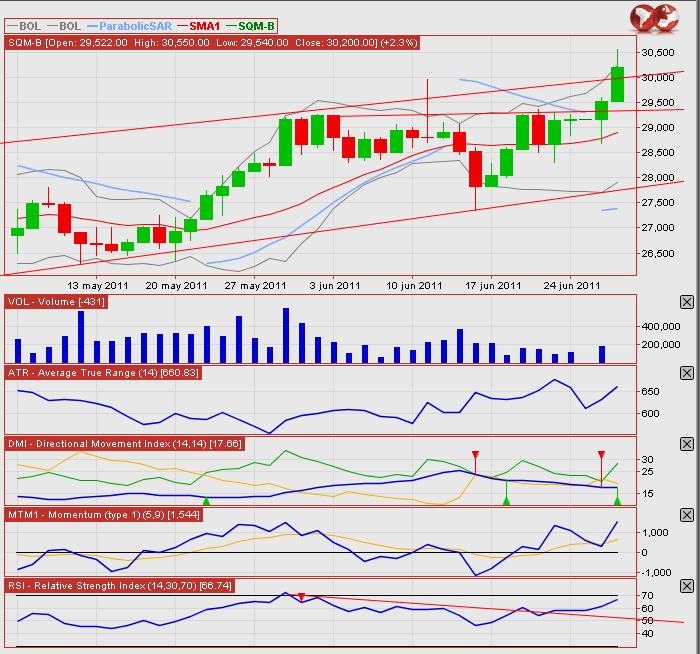Click the SQM-B open high low close header

coord(212,42)
